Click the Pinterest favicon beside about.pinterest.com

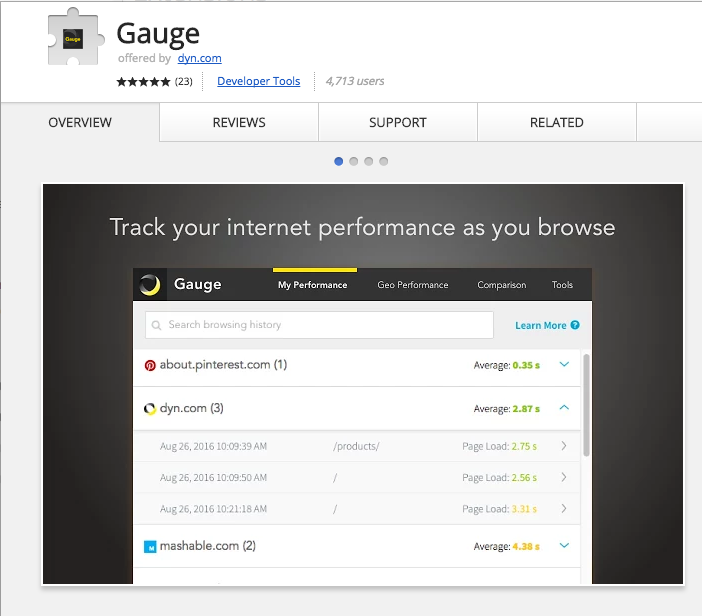(x=150, y=365)
